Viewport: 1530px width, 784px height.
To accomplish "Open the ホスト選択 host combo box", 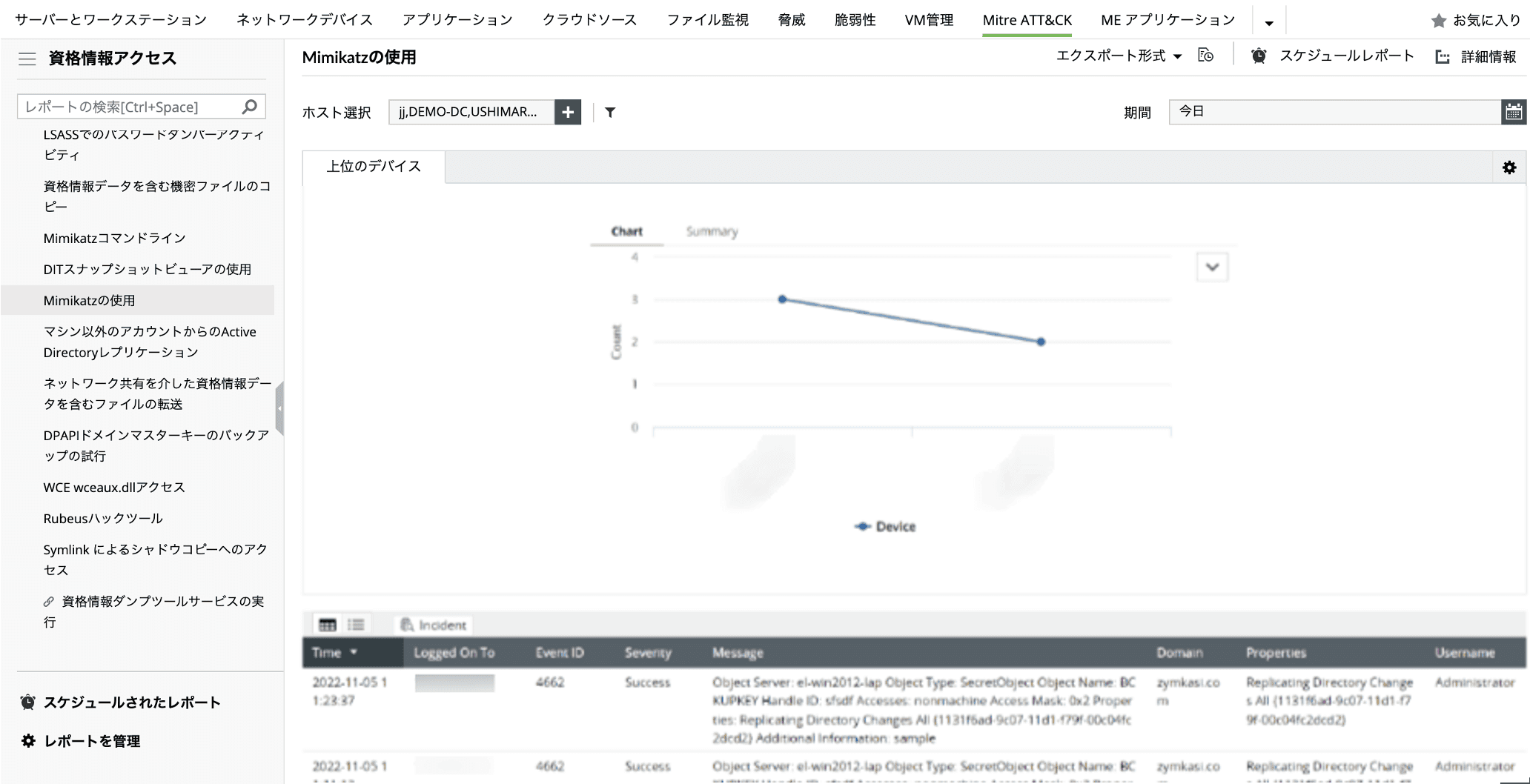I will pyautogui.click(x=471, y=112).
